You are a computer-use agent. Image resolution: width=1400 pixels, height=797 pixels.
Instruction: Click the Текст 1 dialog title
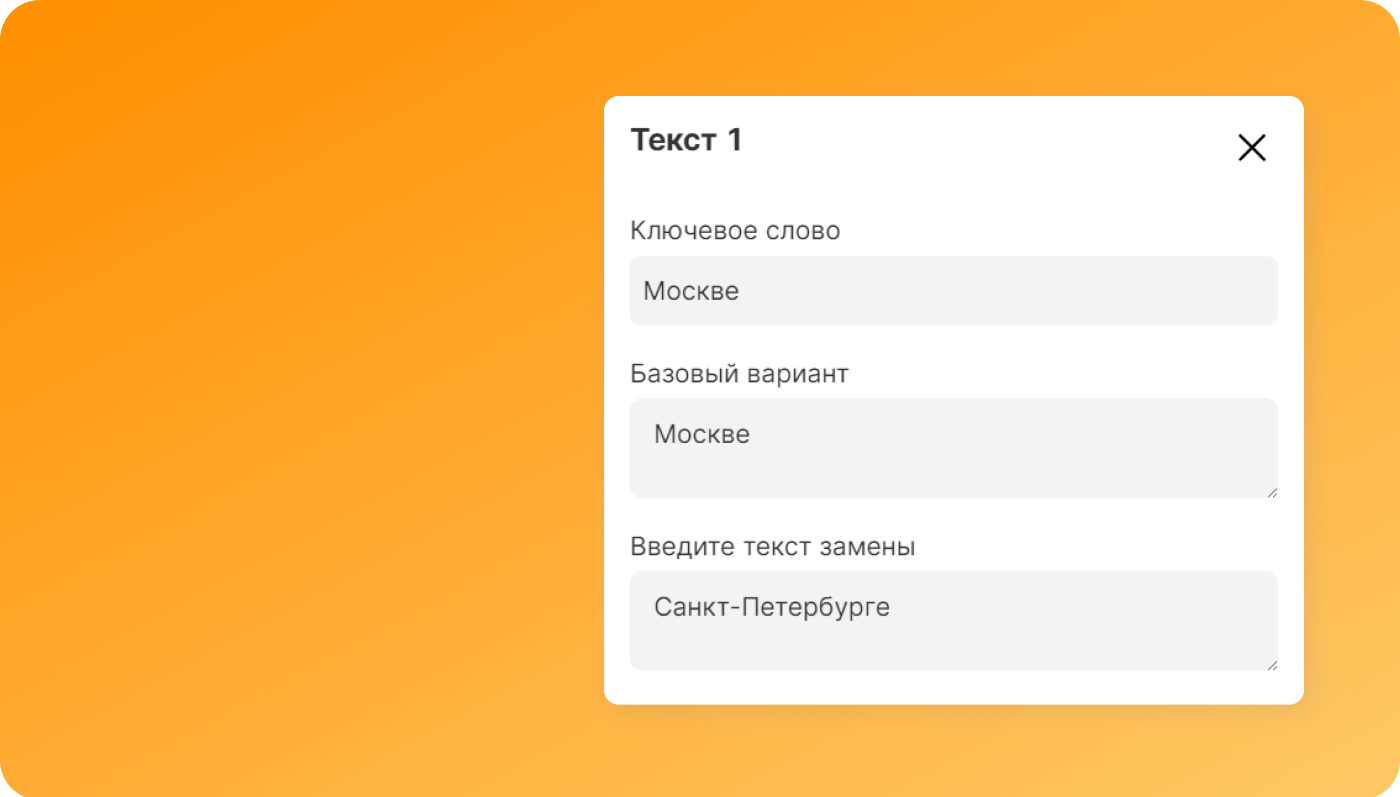coord(686,140)
